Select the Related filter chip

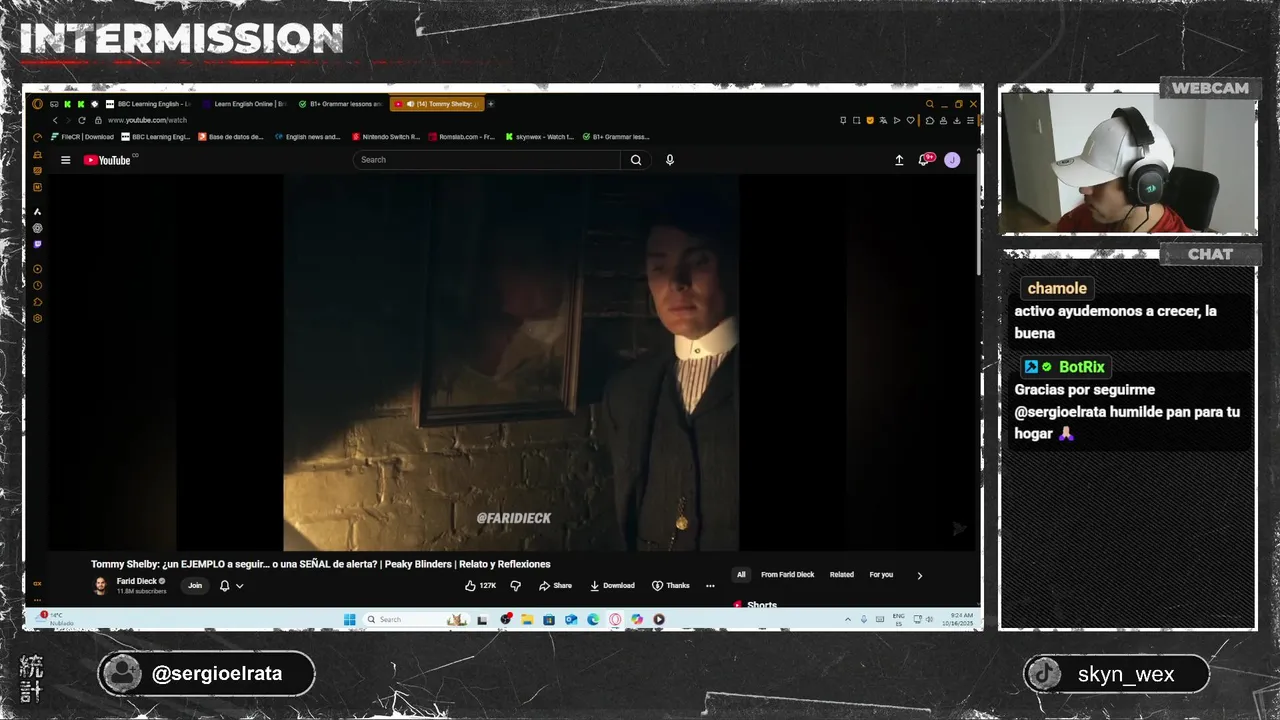coord(842,575)
